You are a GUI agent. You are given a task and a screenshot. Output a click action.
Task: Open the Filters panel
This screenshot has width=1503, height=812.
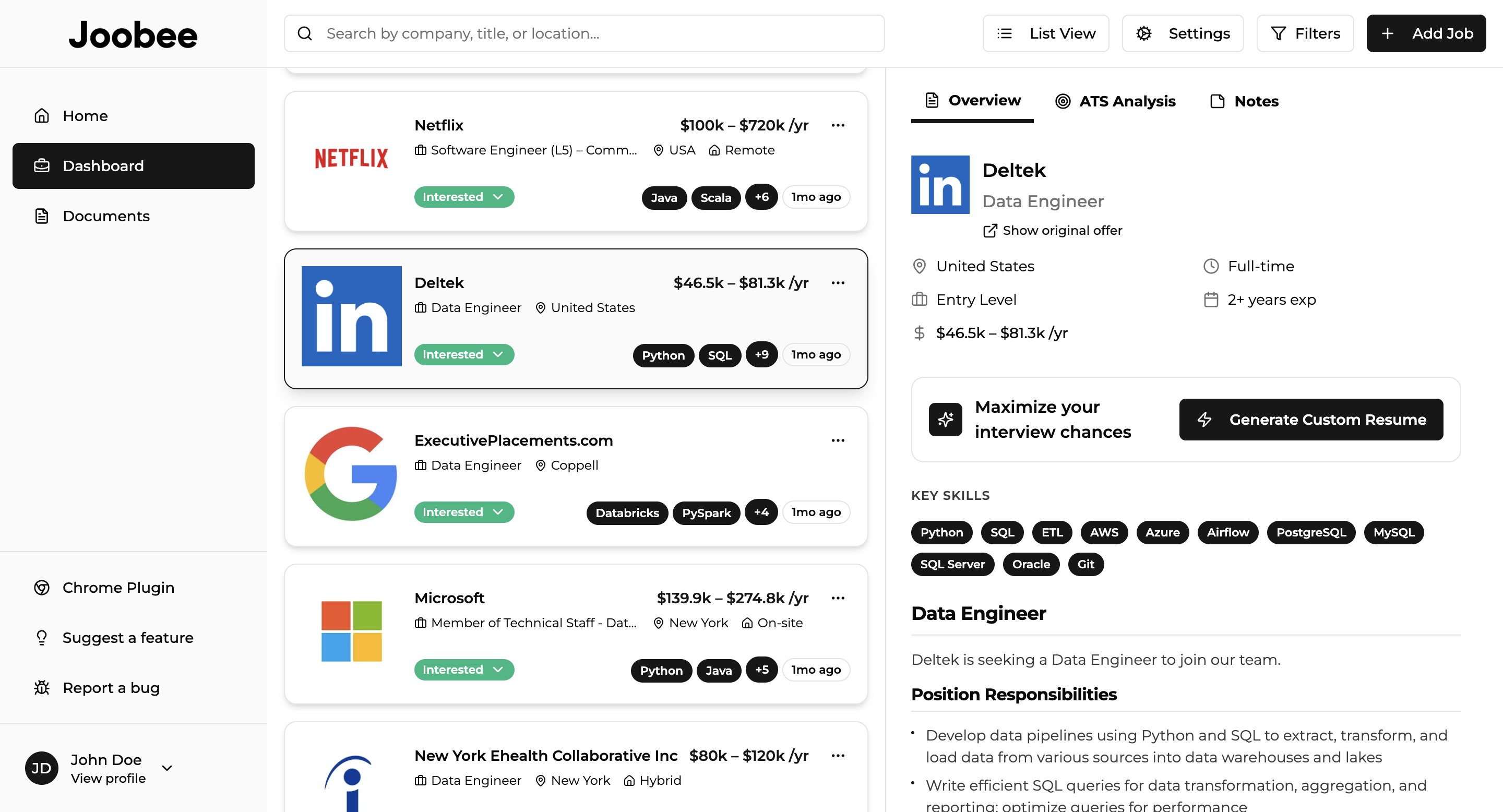pyautogui.click(x=1305, y=34)
